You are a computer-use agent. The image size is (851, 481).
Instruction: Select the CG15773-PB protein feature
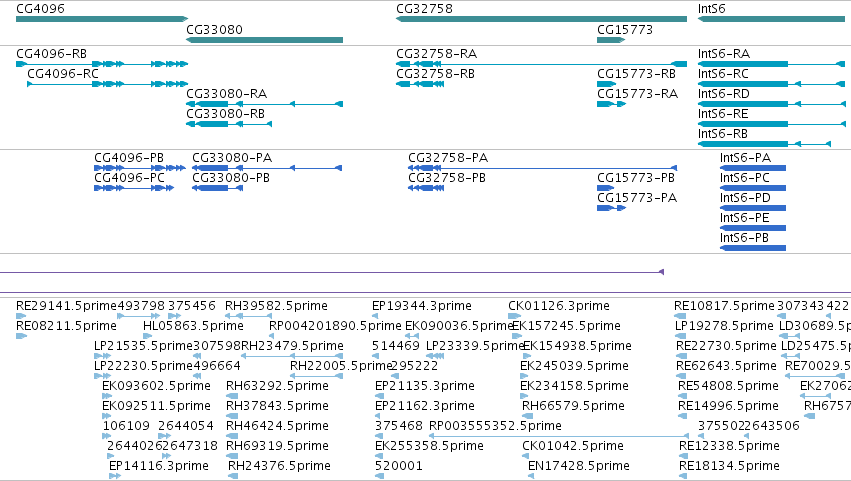click(605, 188)
